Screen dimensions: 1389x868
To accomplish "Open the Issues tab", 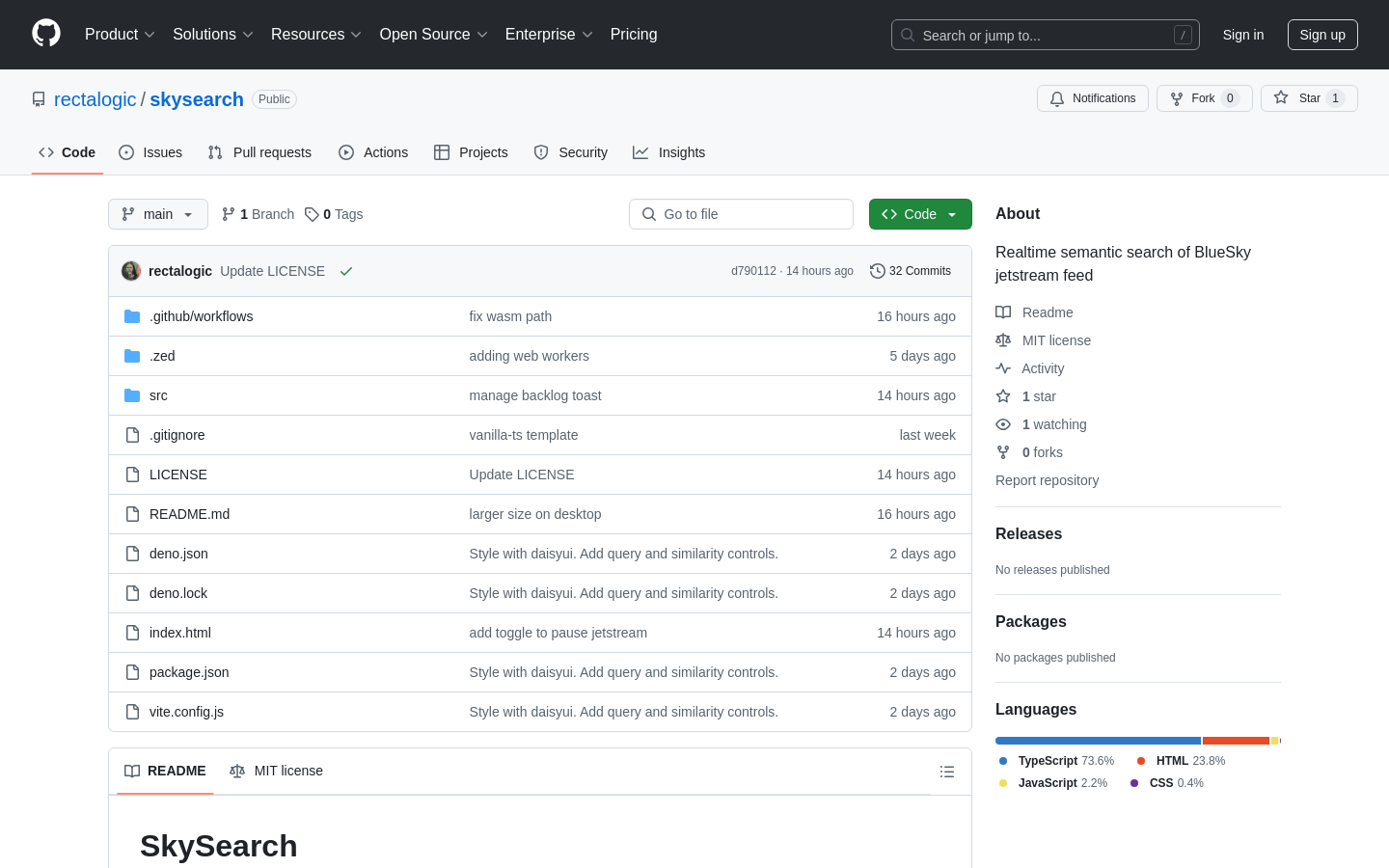I will [150, 152].
